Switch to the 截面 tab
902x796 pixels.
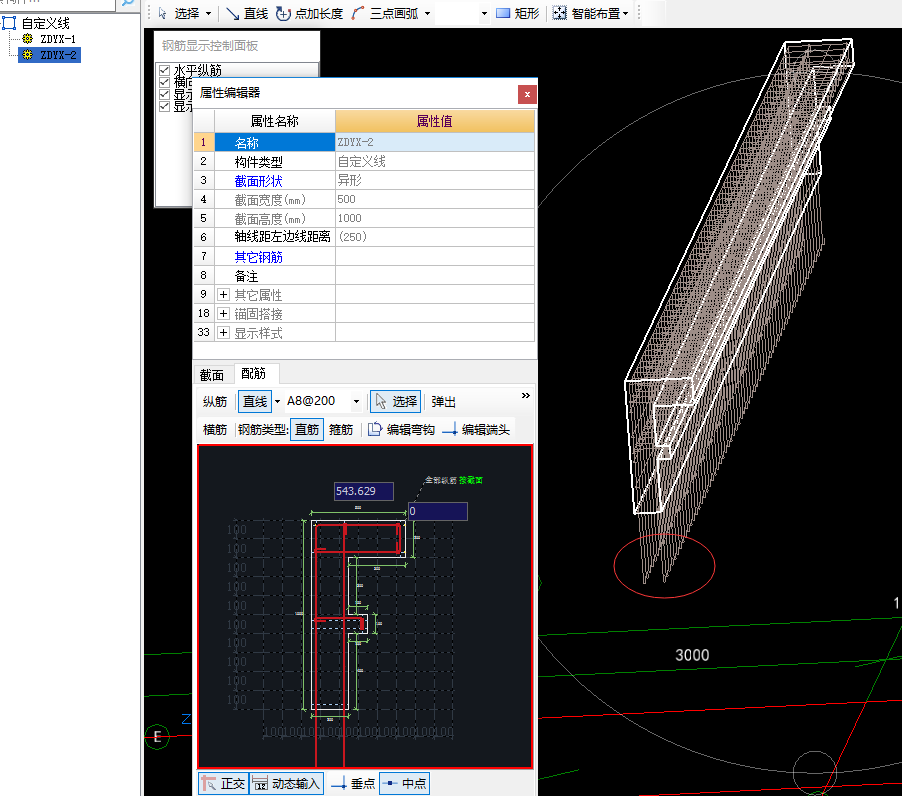212,374
